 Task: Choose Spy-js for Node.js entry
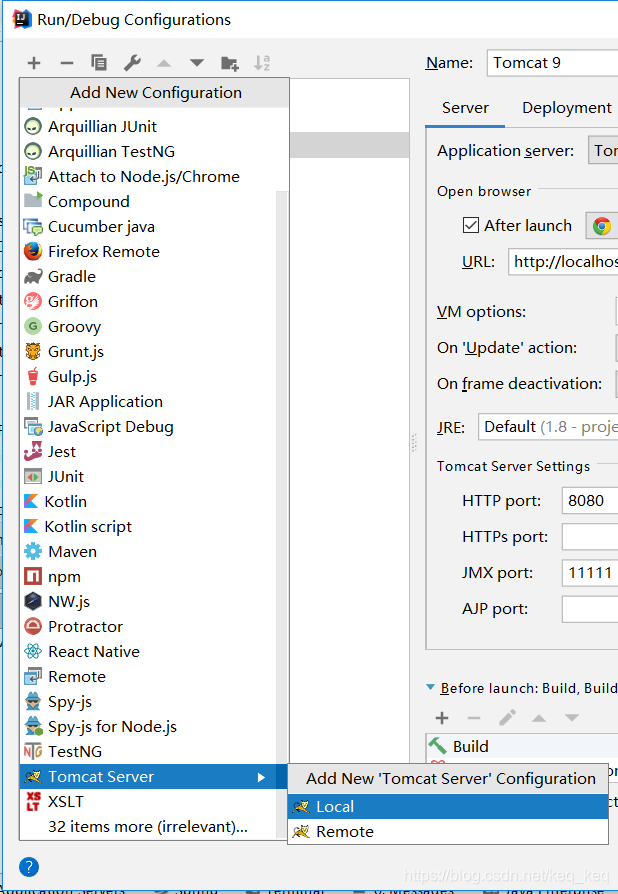click(x=148, y=727)
